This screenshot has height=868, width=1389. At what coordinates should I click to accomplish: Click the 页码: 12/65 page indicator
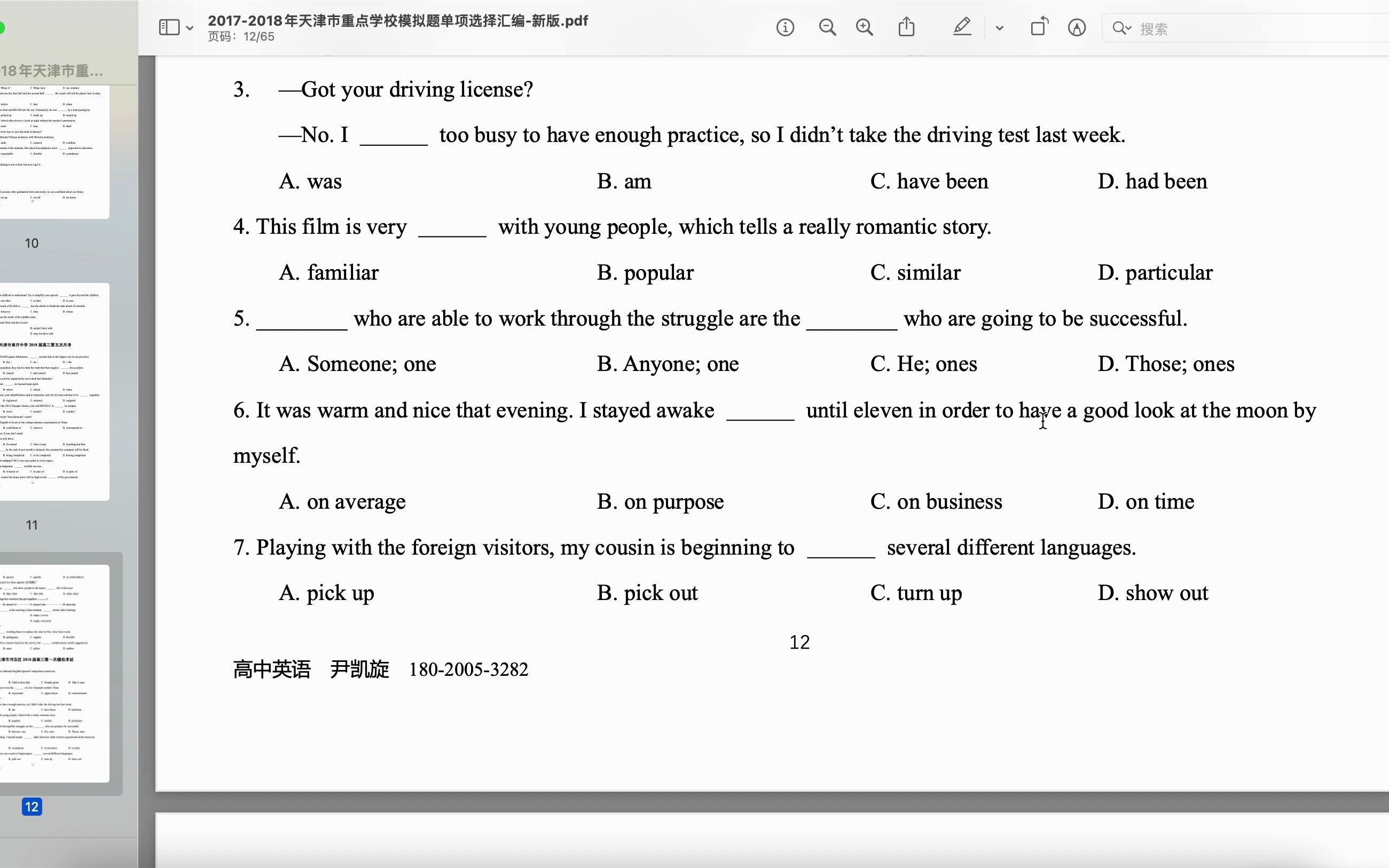click(x=241, y=37)
